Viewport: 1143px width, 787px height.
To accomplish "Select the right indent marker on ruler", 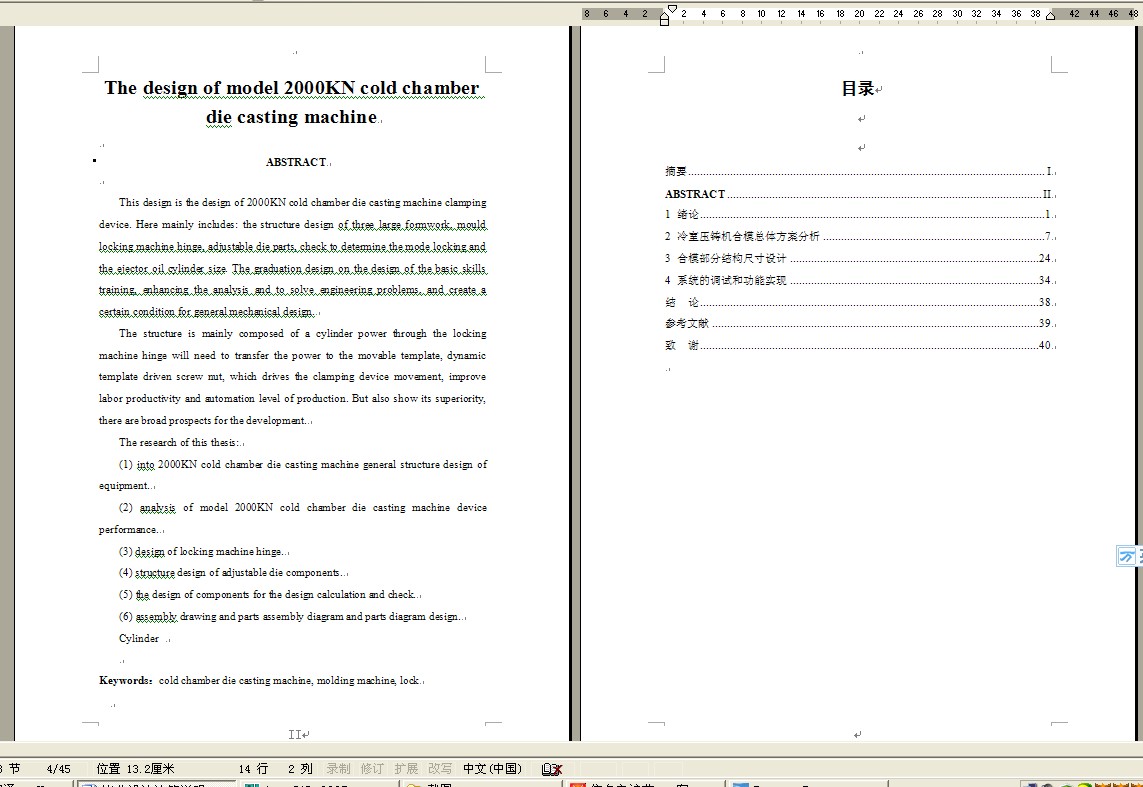I will click(x=1050, y=16).
